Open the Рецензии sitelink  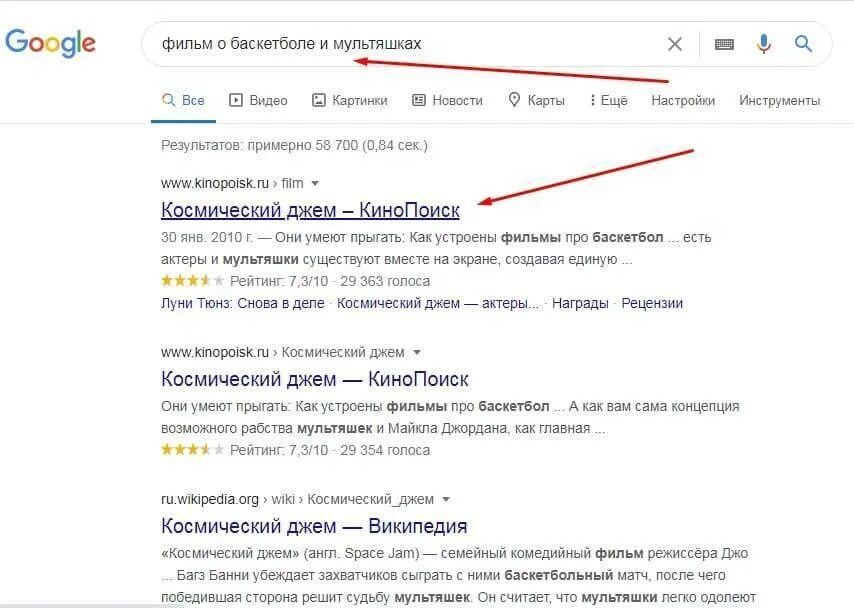point(652,303)
